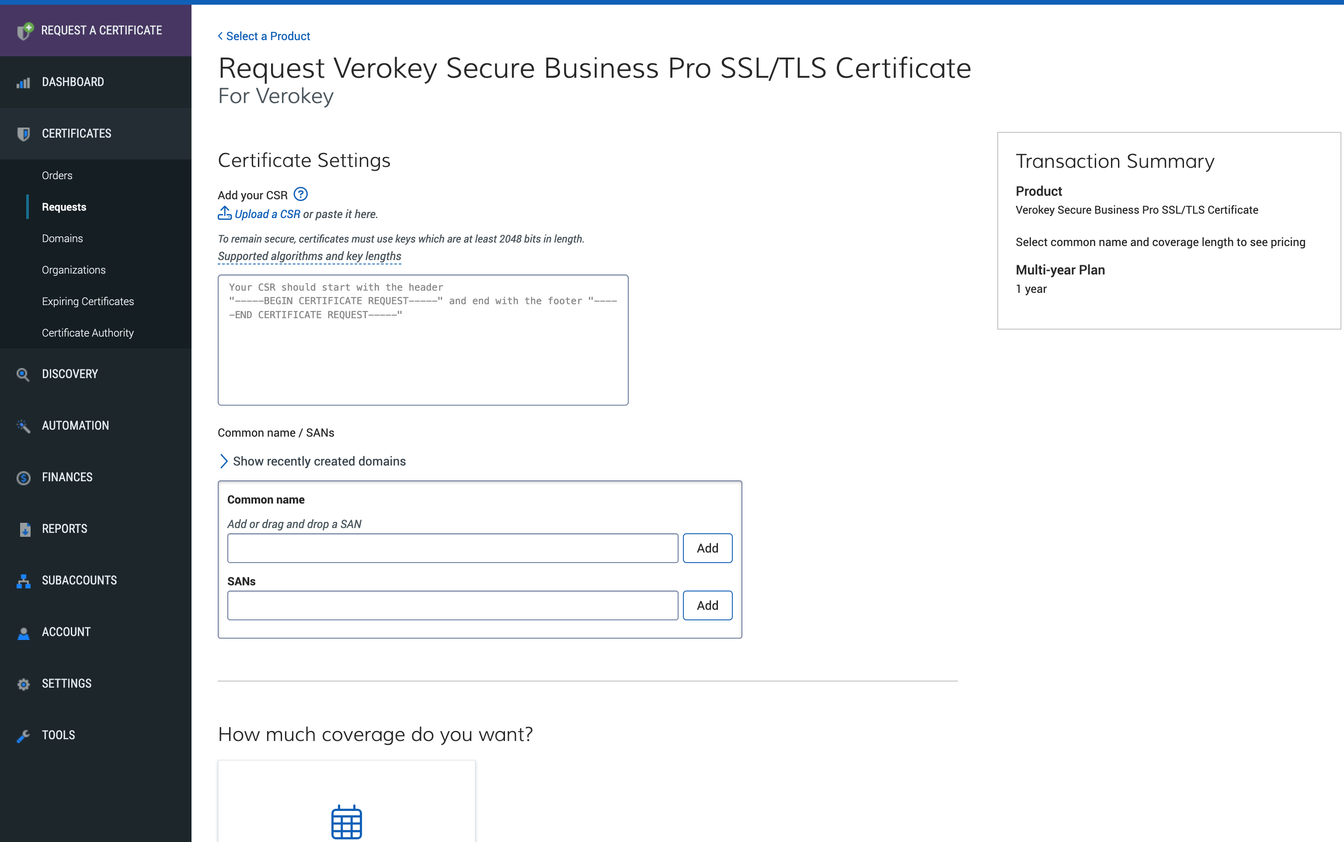The height and width of the screenshot is (842, 1344).
Task: Select the Dashboard bar-chart icon
Action: [x=22, y=81]
